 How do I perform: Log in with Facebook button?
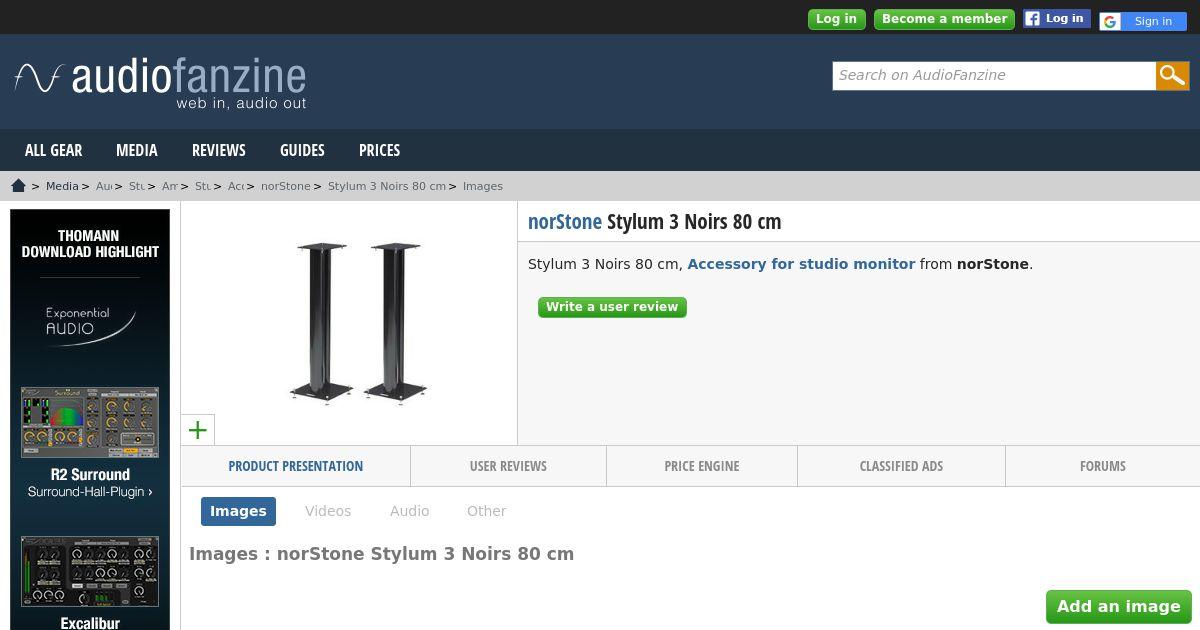[x=1056, y=18]
